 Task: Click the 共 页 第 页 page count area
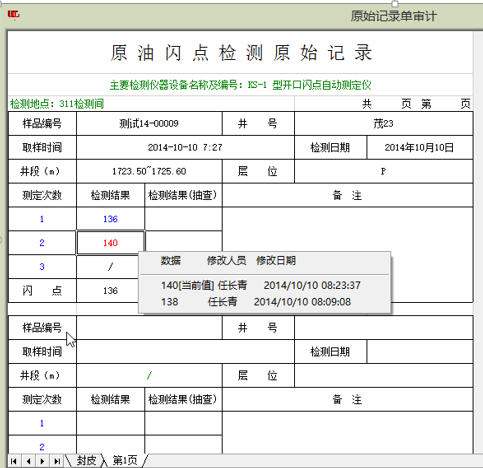(x=416, y=104)
